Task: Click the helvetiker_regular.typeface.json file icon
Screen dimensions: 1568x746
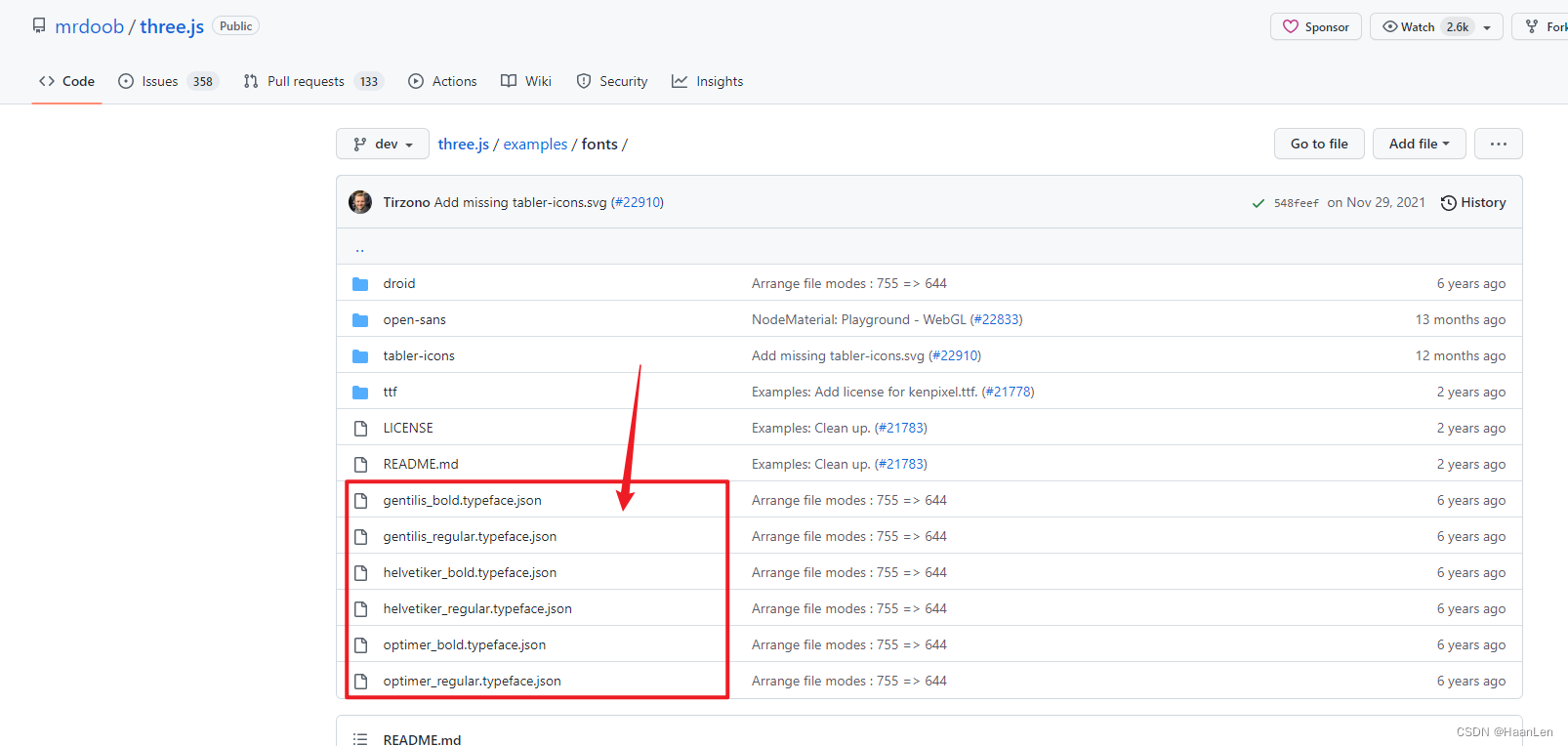Action: point(360,608)
